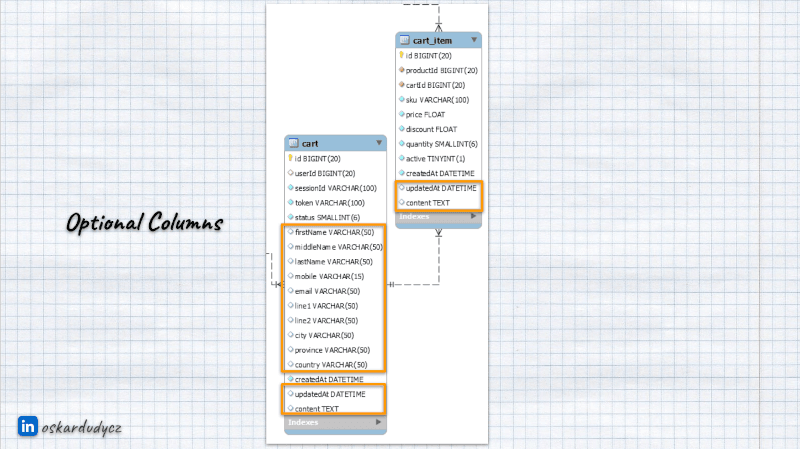Viewport: 800px width, 449px height.
Task: Click the foreign key icon beside cartId
Action: [402, 85]
